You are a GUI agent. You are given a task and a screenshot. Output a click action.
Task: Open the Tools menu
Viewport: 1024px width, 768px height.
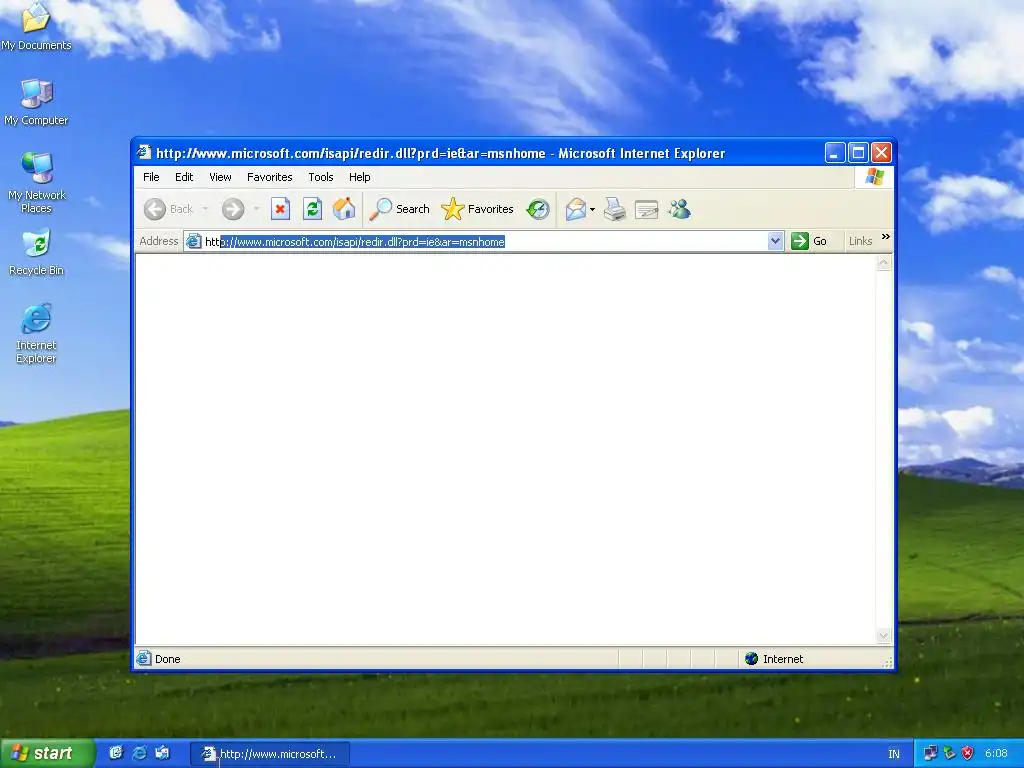[x=321, y=177]
